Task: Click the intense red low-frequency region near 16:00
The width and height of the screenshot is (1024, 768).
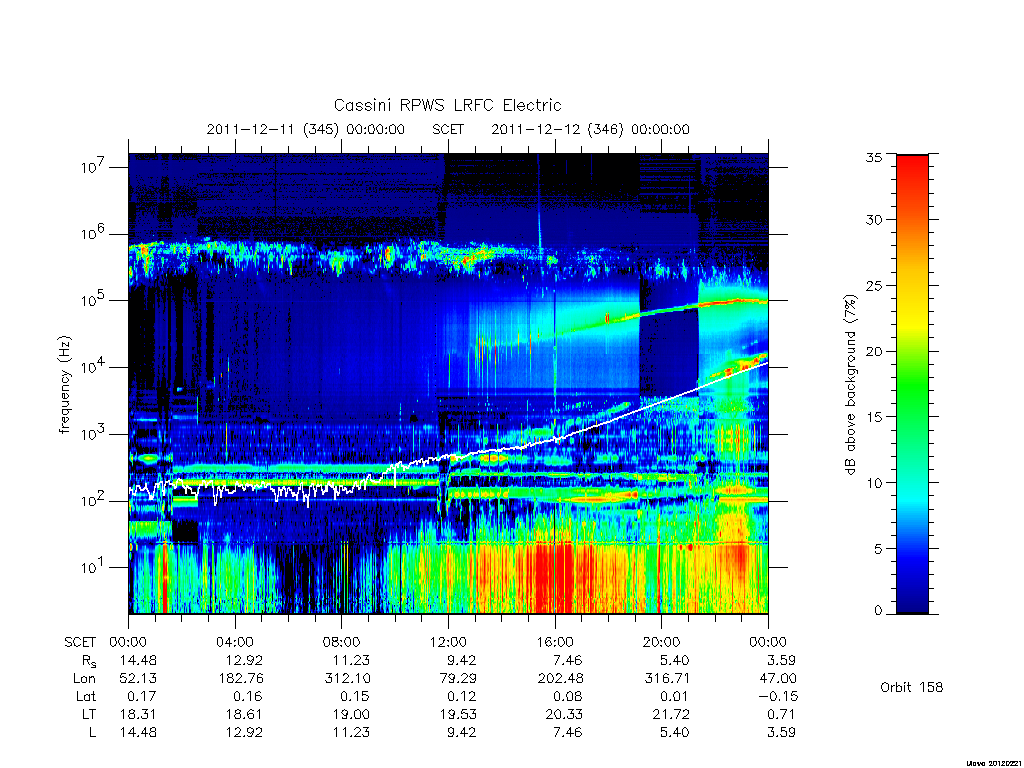Action: pos(554,575)
